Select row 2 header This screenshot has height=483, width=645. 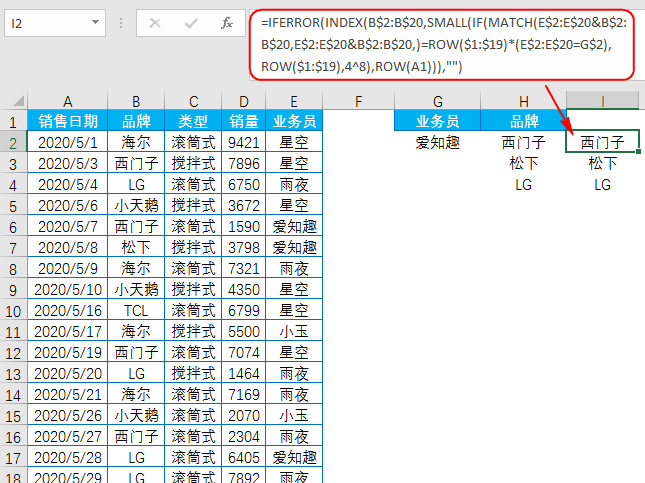13,143
